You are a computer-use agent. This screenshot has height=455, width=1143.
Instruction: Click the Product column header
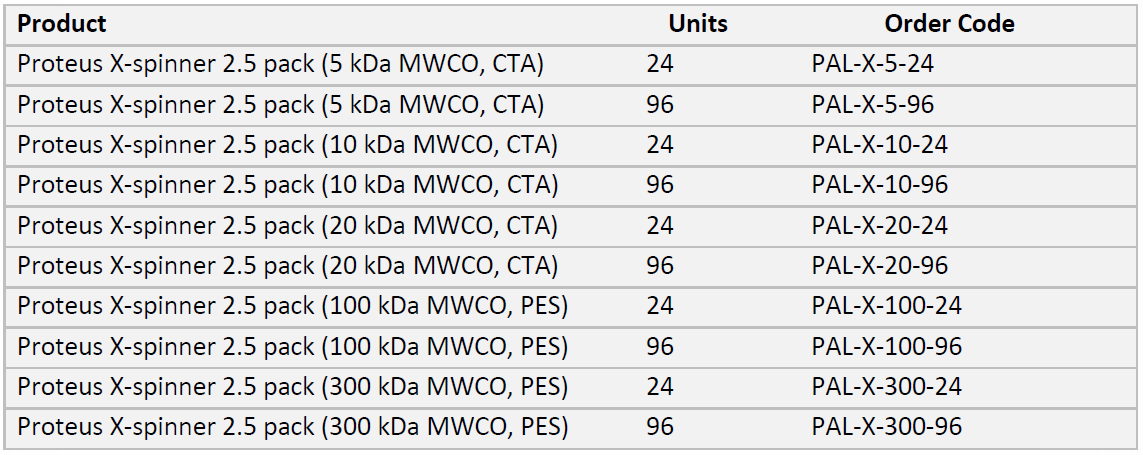pos(62,23)
